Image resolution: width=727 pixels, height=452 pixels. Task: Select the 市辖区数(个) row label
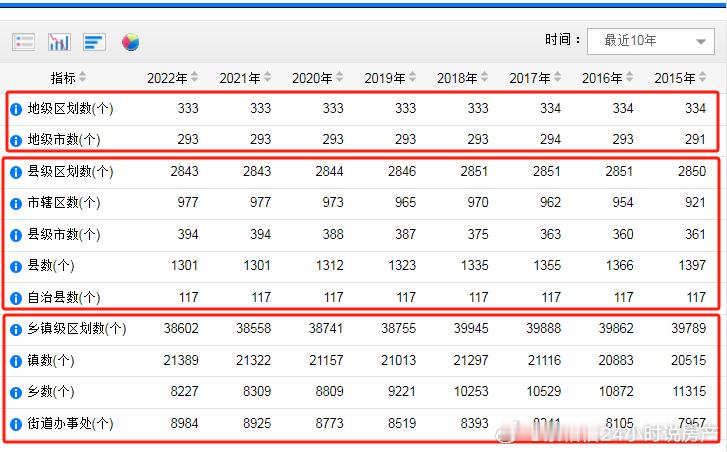coord(64,203)
